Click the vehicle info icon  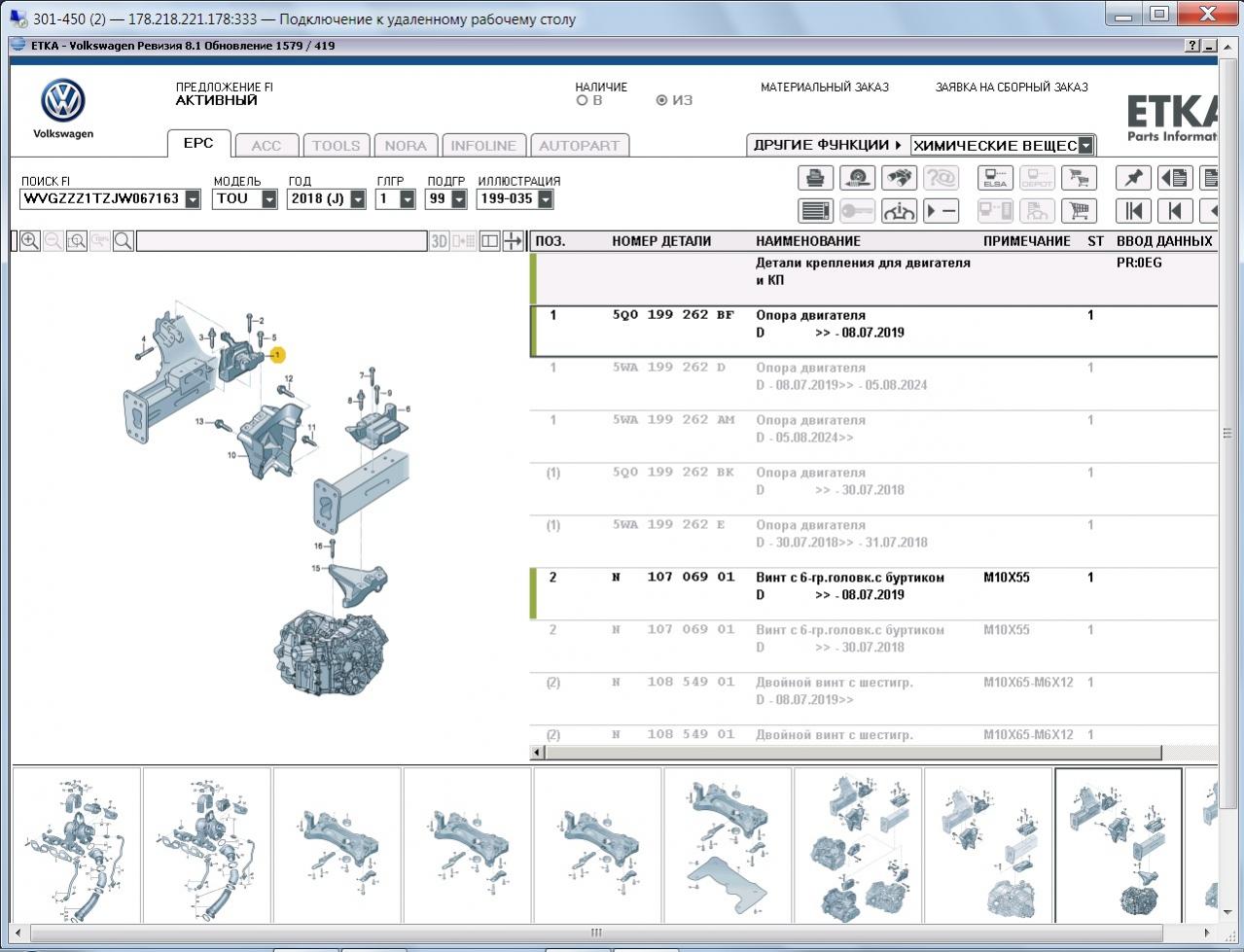pos(899,211)
